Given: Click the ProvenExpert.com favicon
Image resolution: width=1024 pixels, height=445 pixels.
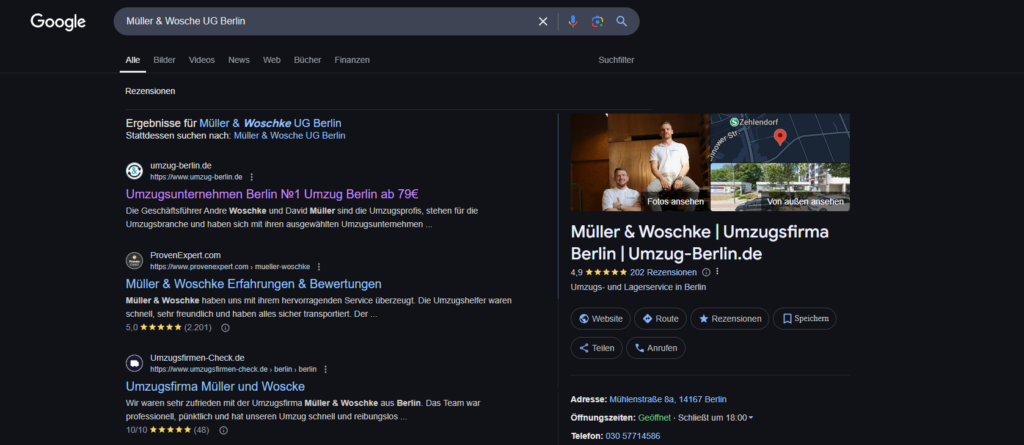Looking at the screenshot, I should point(134,261).
